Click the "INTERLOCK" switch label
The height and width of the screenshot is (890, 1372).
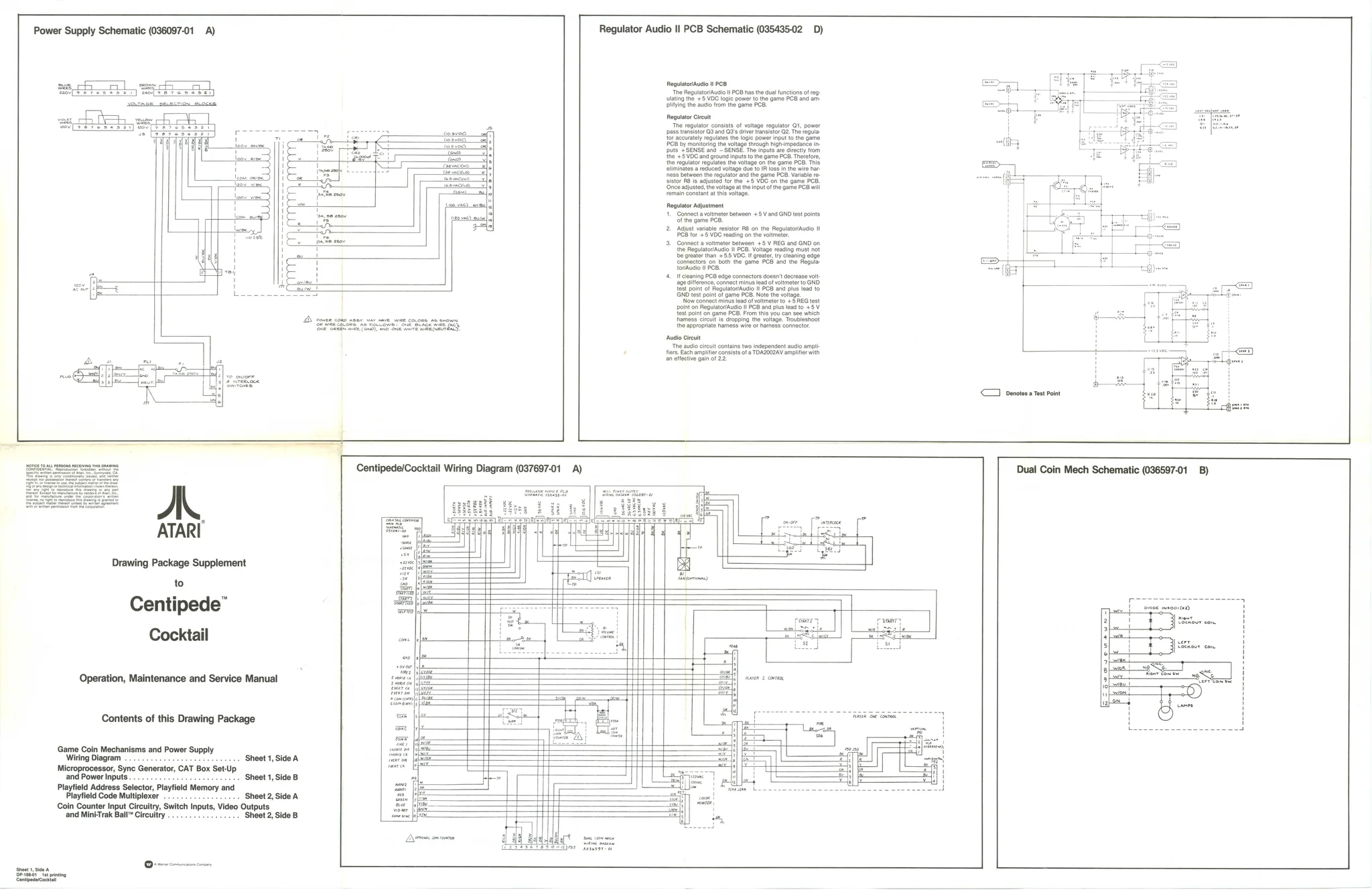click(x=831, y=522)
